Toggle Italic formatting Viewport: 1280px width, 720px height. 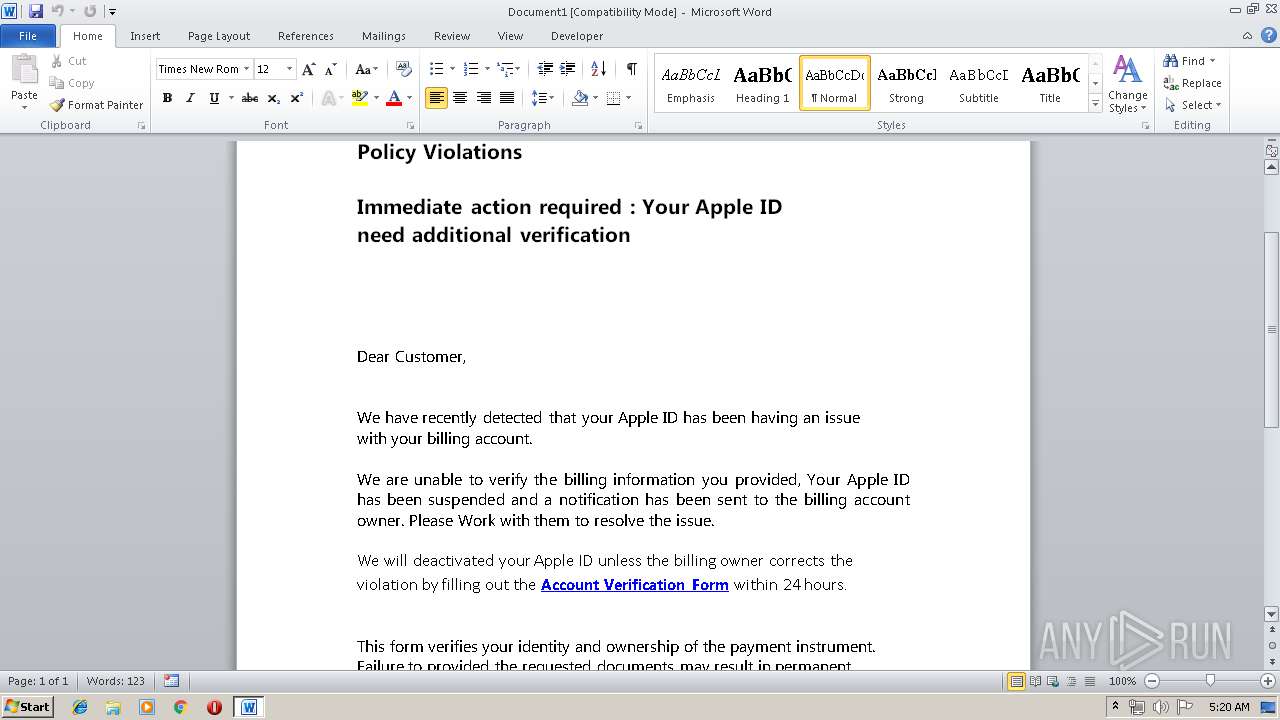pos(190,98)
